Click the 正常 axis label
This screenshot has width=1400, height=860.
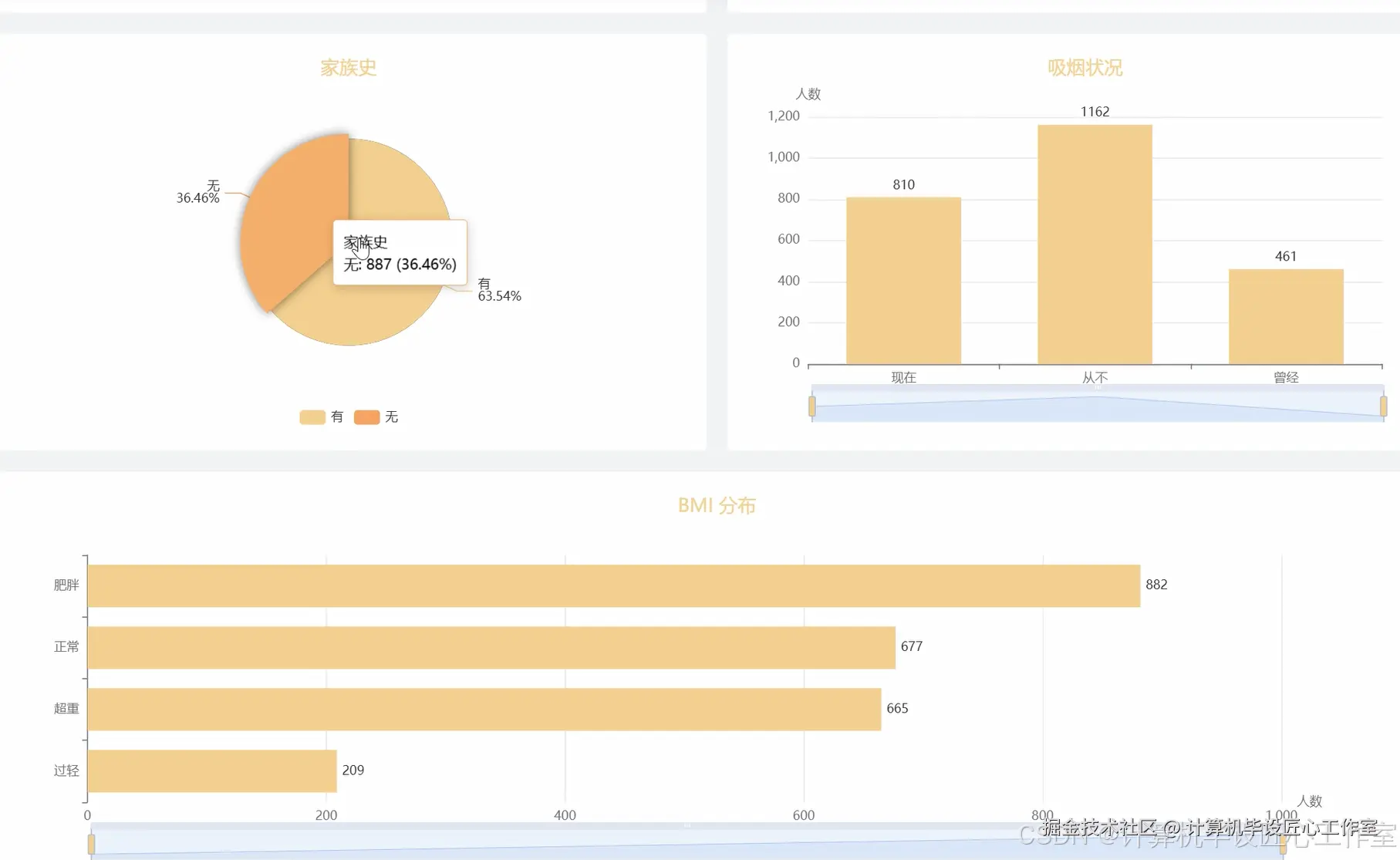pyautogui.click(x=66, y=647)
